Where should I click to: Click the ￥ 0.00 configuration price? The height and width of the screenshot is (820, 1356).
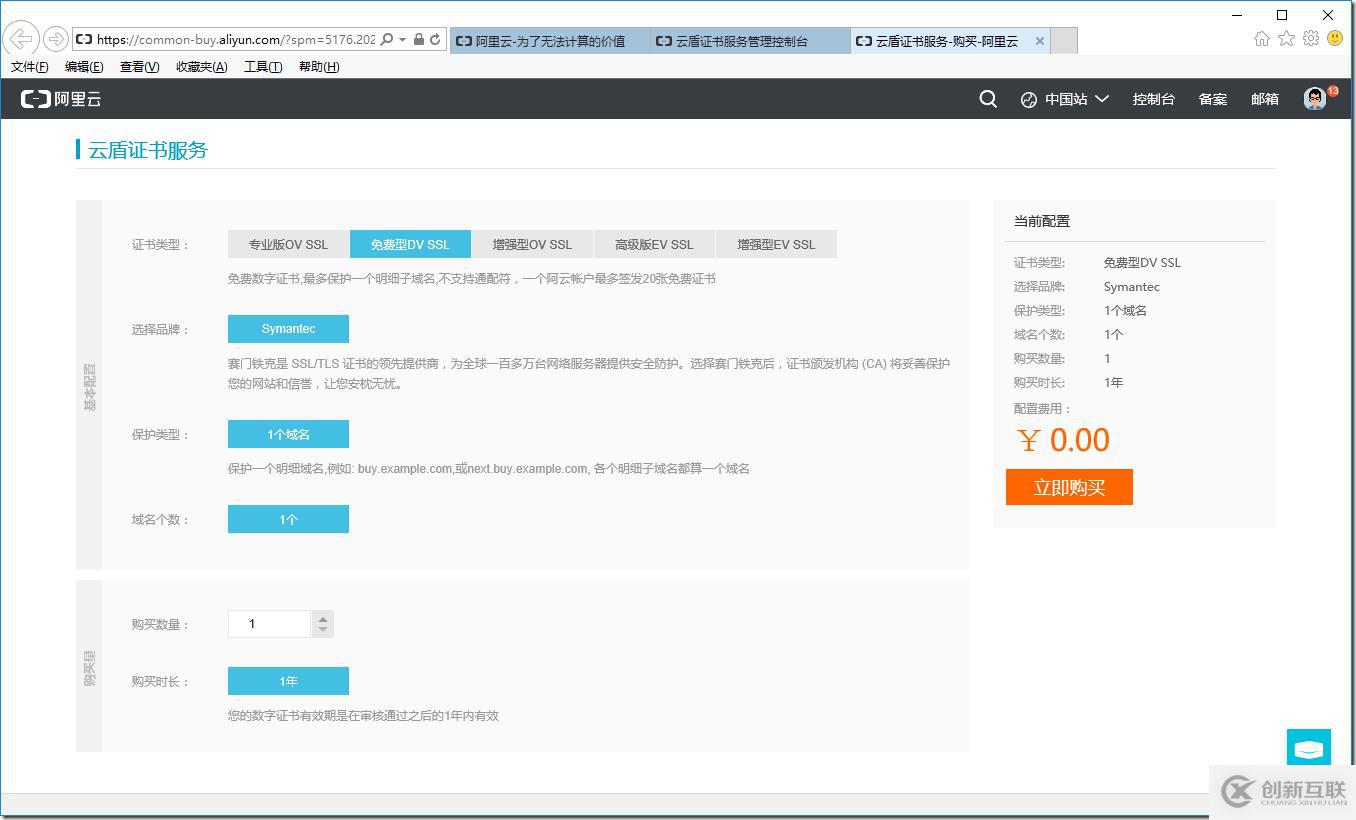click(x=1064, y=440)
